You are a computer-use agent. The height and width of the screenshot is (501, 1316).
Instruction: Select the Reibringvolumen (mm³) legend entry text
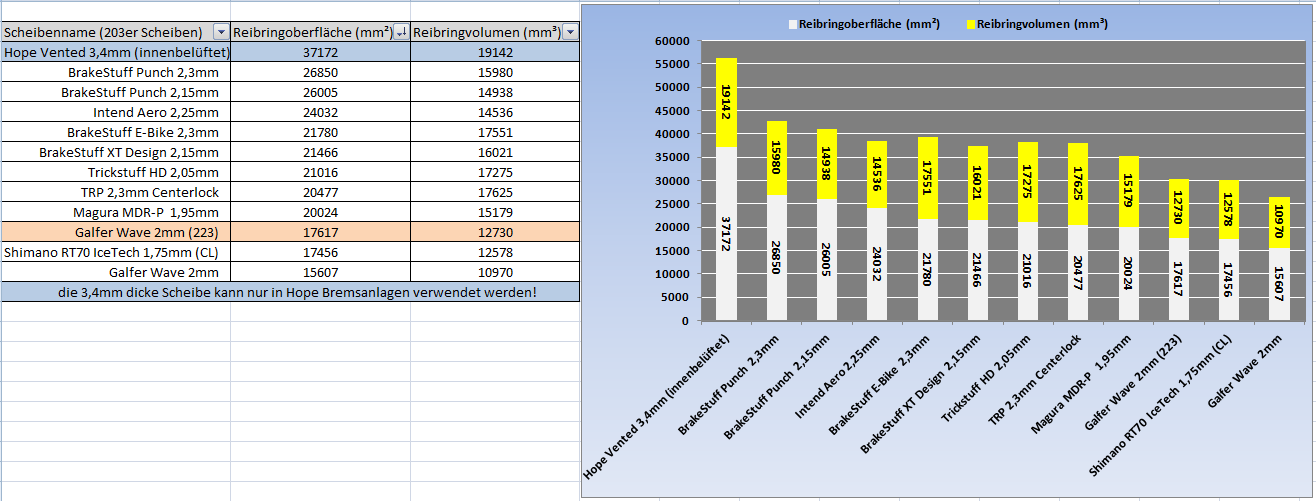(1043, 24)
